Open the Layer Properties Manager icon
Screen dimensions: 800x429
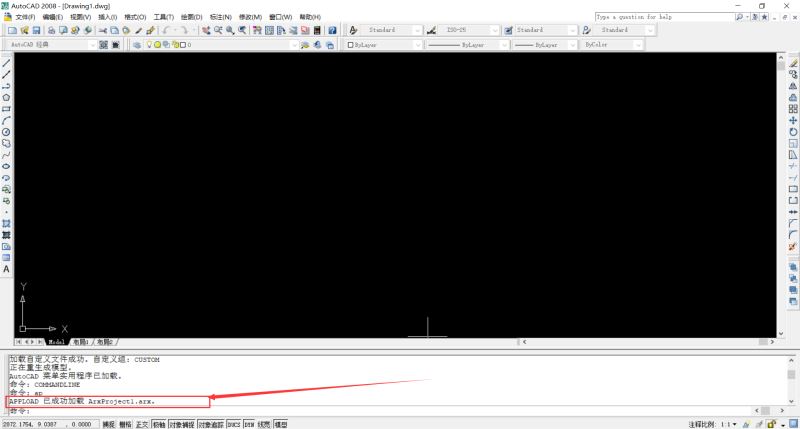point(137,45)
